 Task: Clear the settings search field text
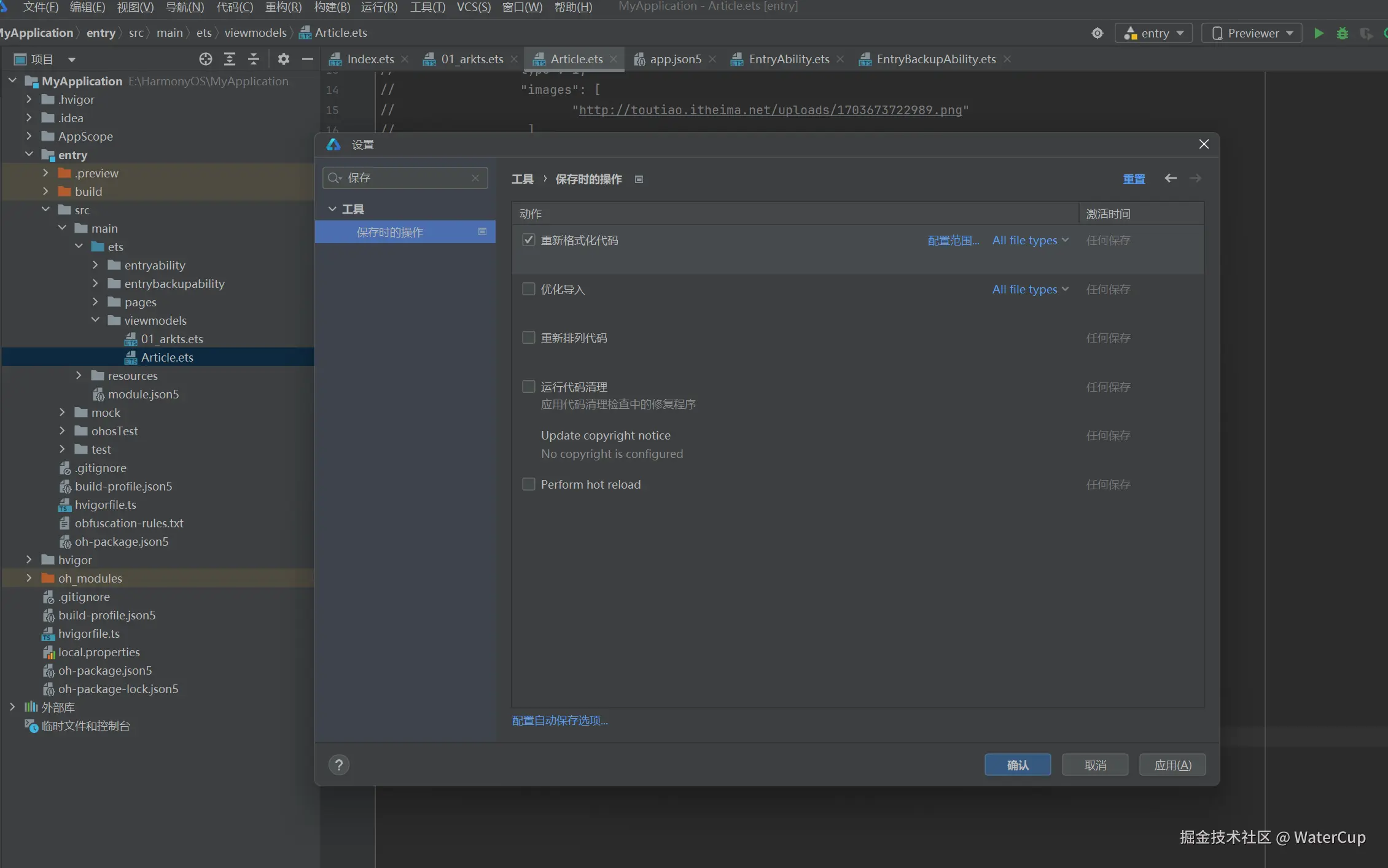tap(475, 178)
